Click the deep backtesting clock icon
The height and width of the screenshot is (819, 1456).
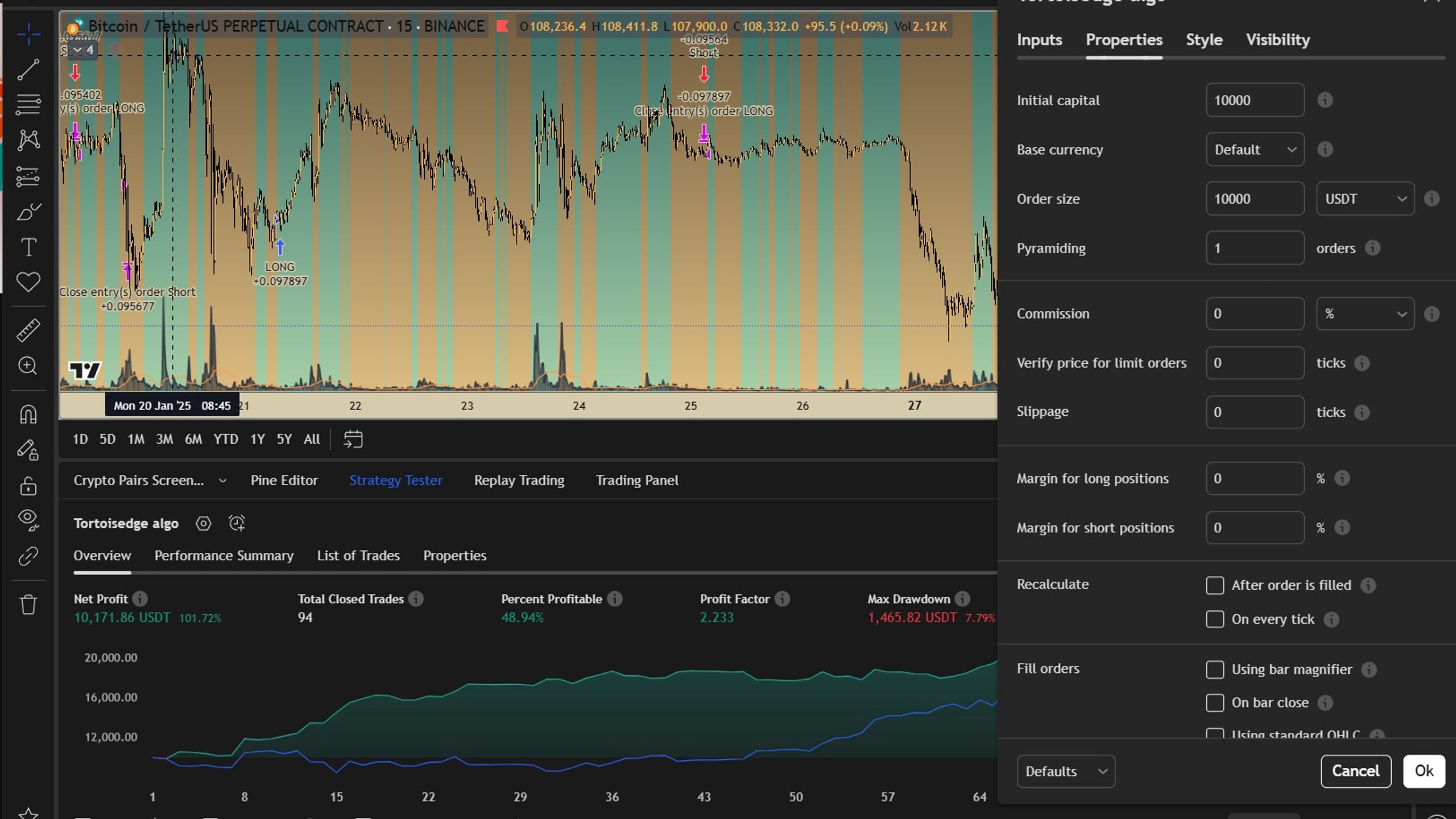[x=237, y=523]
